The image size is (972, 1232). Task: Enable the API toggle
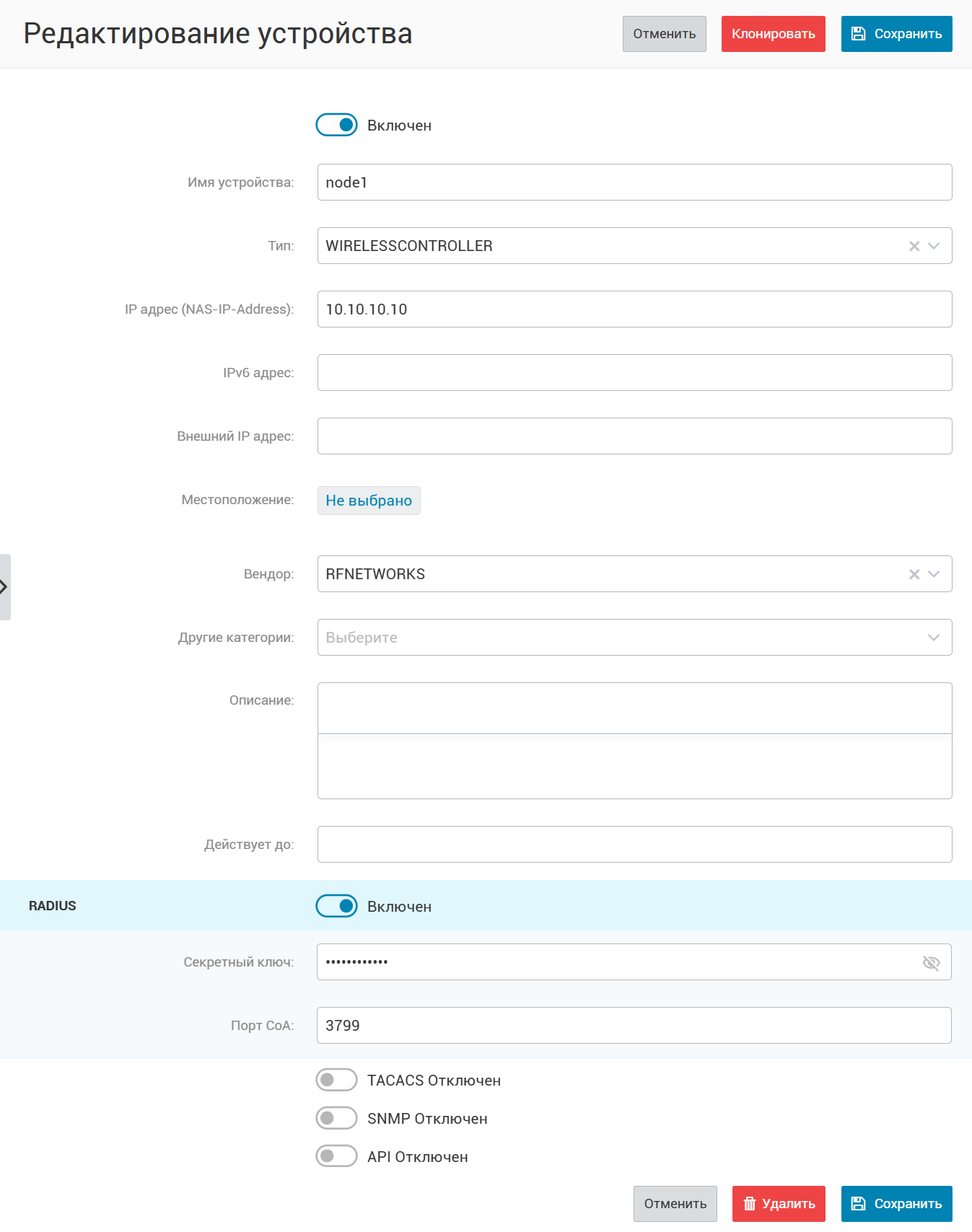(x=336, y=1156)
